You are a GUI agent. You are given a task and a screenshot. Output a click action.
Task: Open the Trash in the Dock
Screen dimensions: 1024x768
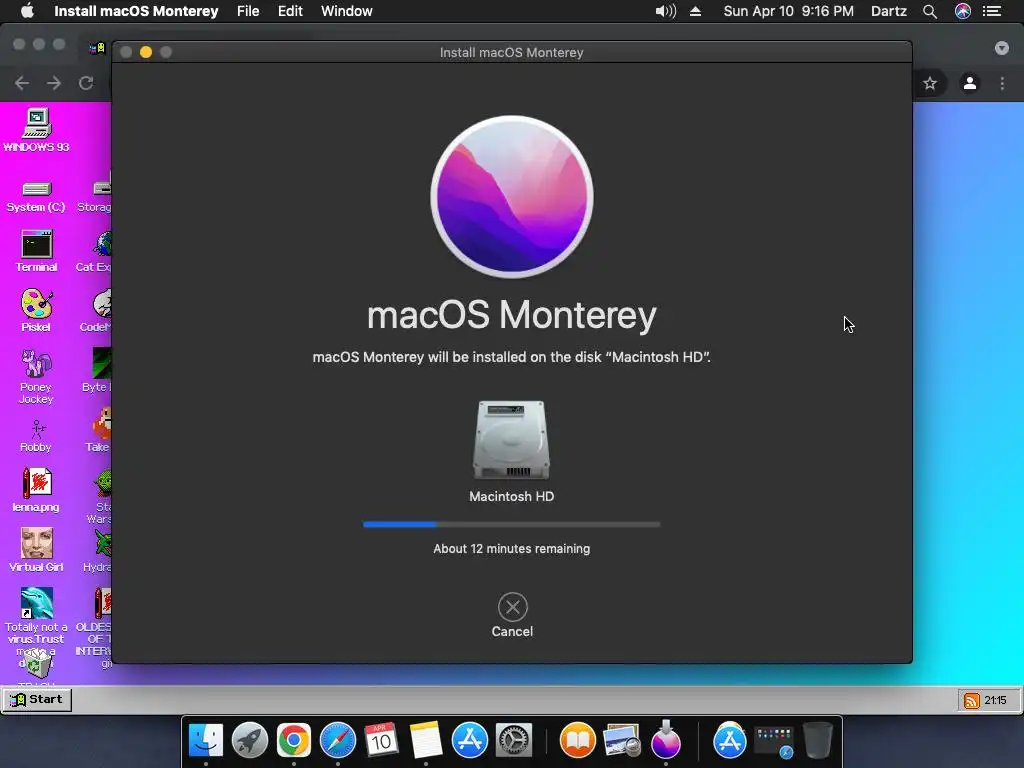(x=818, y=740)
